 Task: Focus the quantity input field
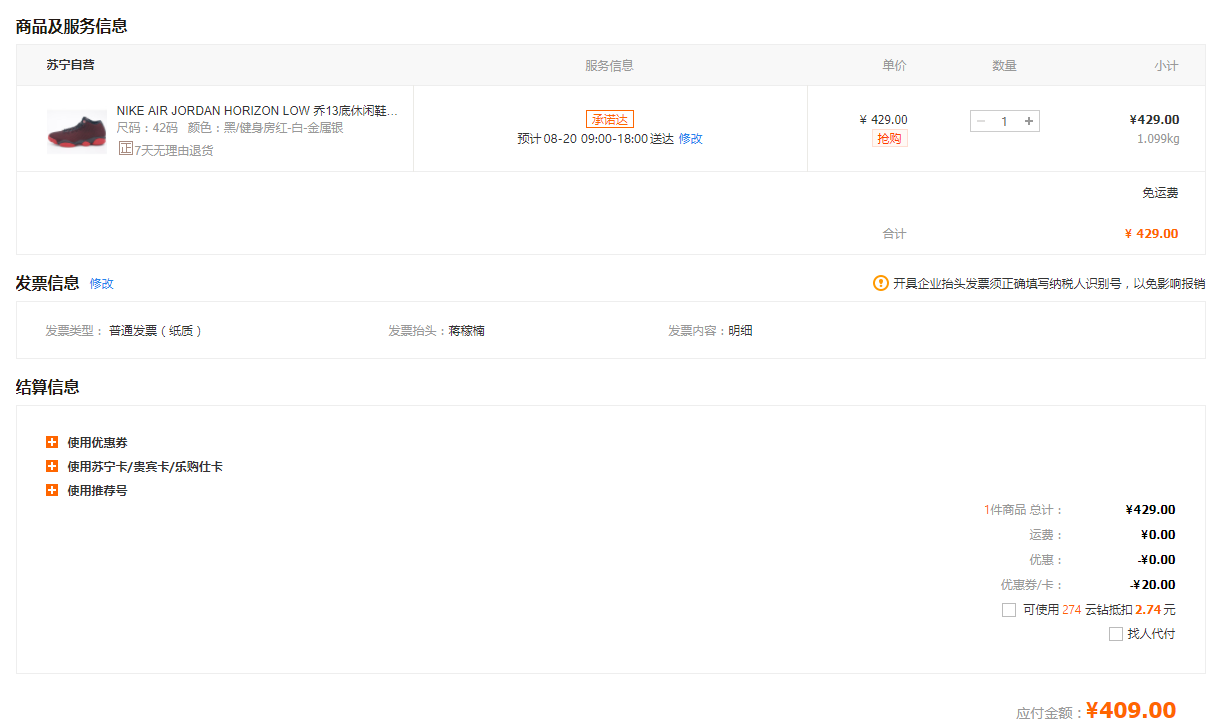pyautogui.click(x=1005, y=121)
